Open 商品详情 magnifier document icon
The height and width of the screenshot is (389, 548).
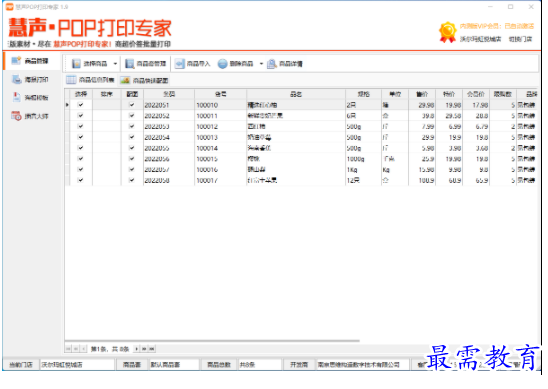click(x=272, y=64)
